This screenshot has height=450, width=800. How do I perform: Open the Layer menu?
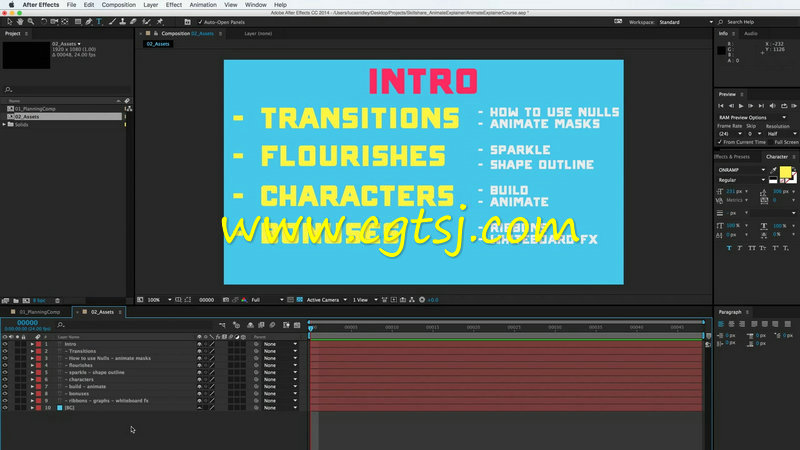[x=150, y=5]
